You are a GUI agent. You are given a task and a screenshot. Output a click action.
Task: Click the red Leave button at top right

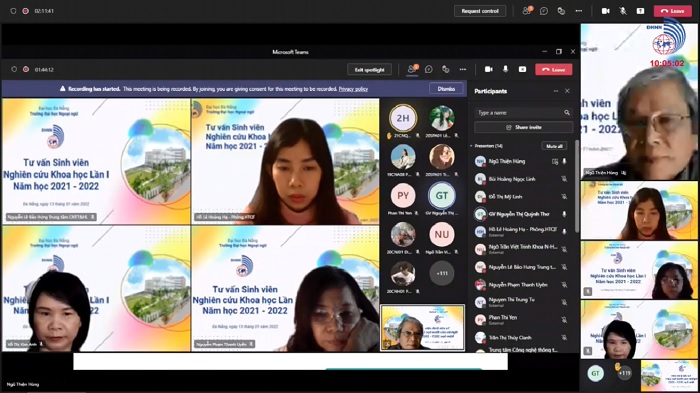click(672, 11)
